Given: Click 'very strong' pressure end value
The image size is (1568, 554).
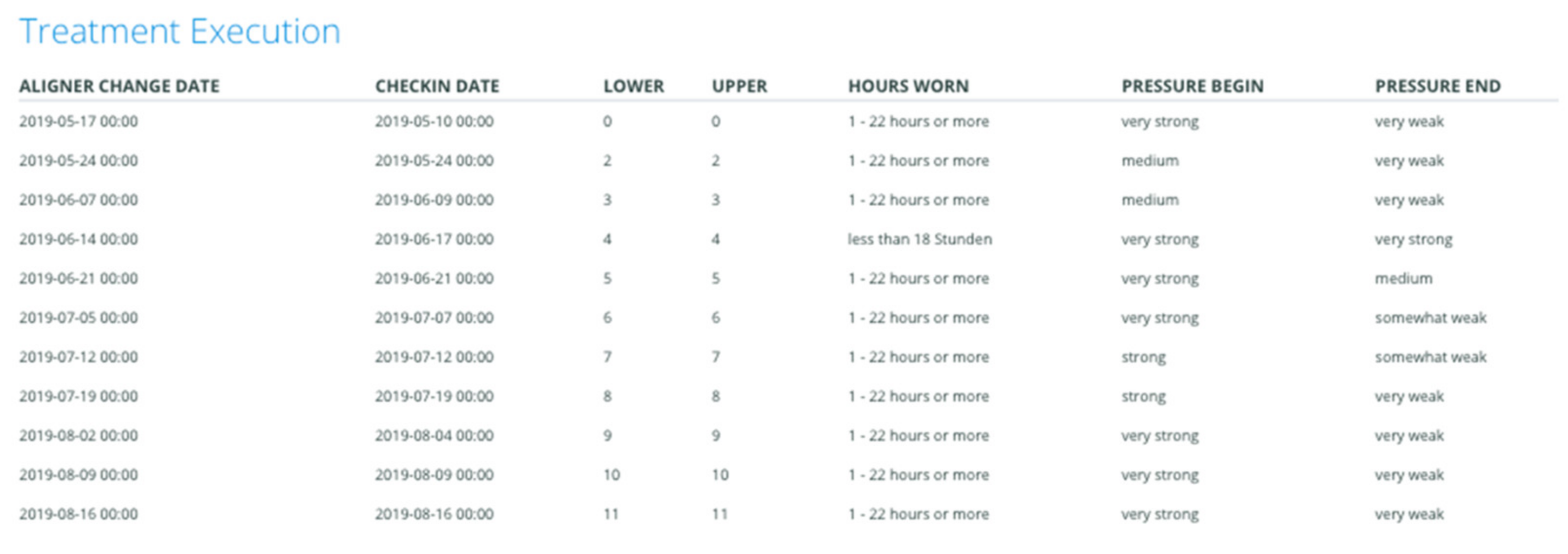Looking at the screenshot, I should click(x=1413, y=239).
